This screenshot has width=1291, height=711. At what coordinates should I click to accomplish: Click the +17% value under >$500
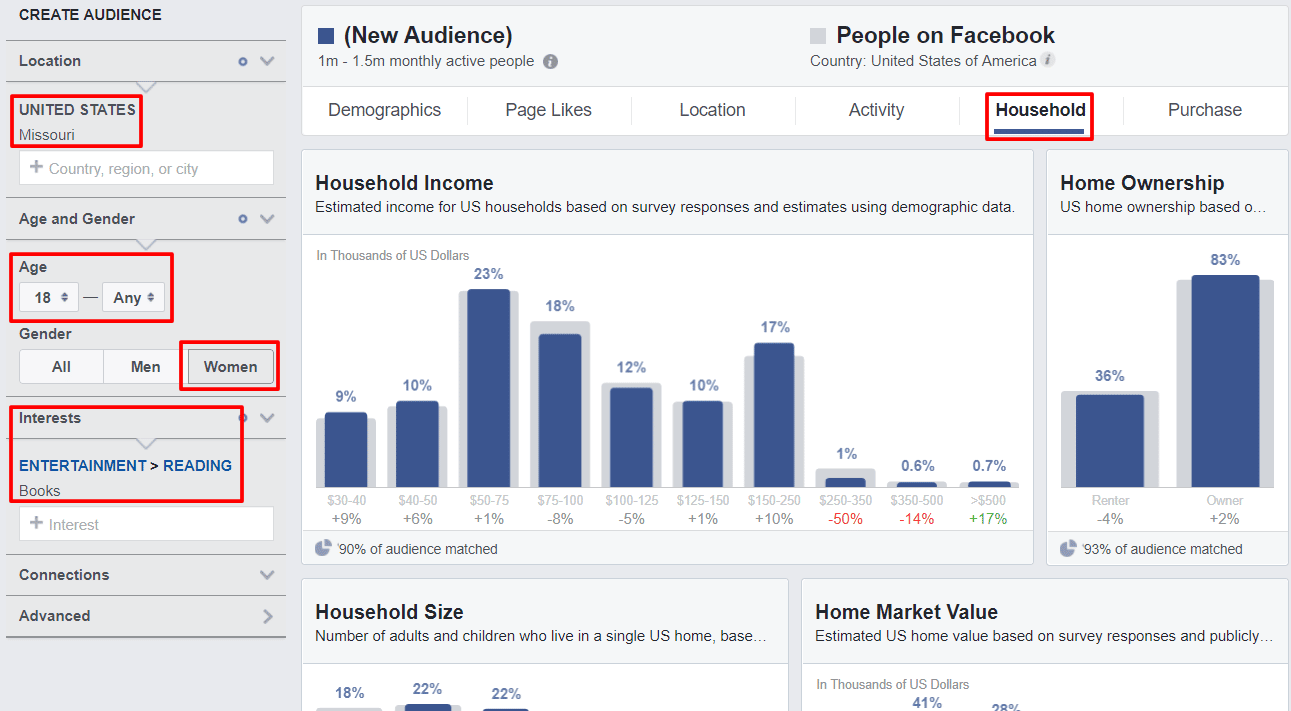[989, 519]
